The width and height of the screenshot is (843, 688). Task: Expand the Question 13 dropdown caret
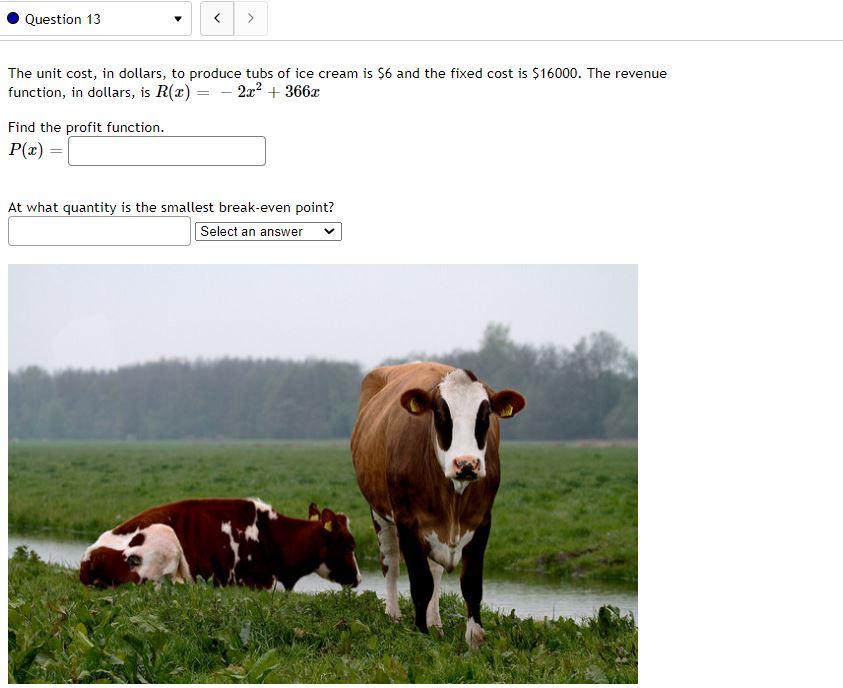pos(178,19)
